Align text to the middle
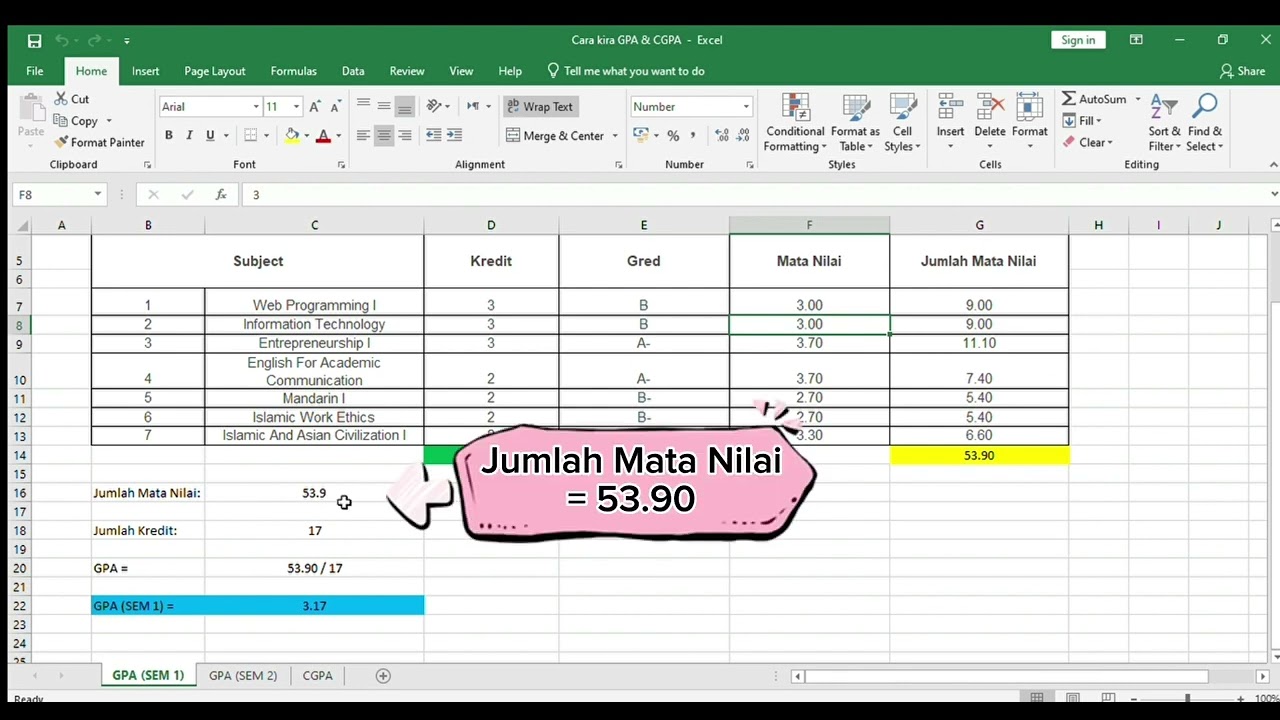Screen dimensions: 1280x720 tap(384, 106)
